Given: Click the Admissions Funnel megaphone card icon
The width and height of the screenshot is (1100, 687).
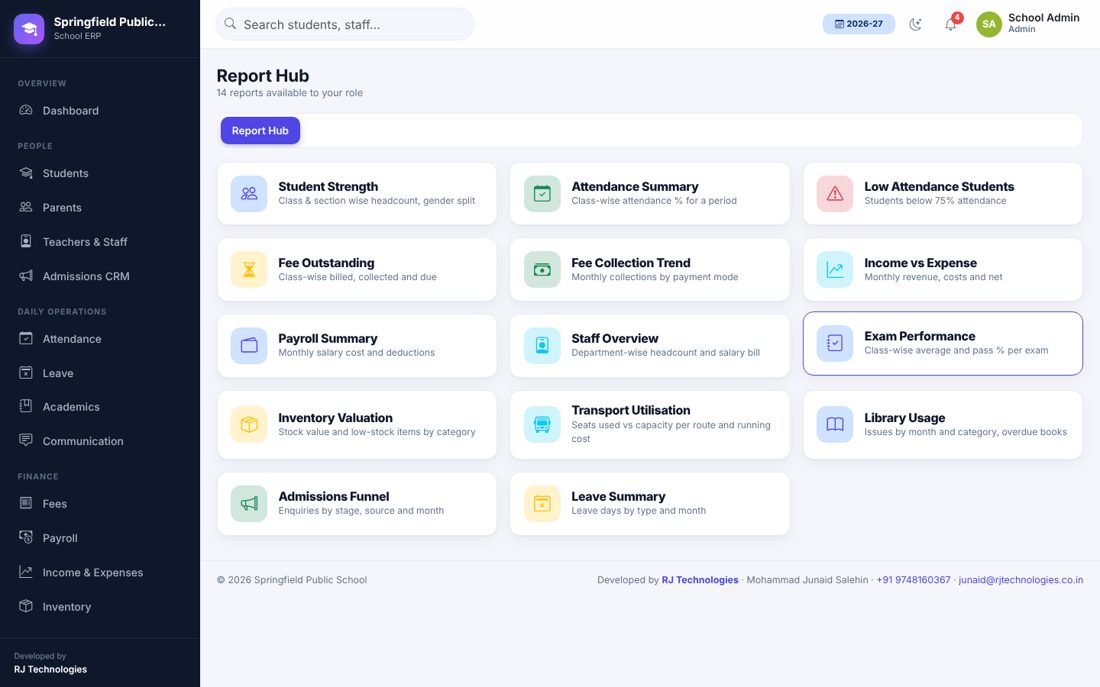Looking at the screenshot, I should tap(249, 503).
